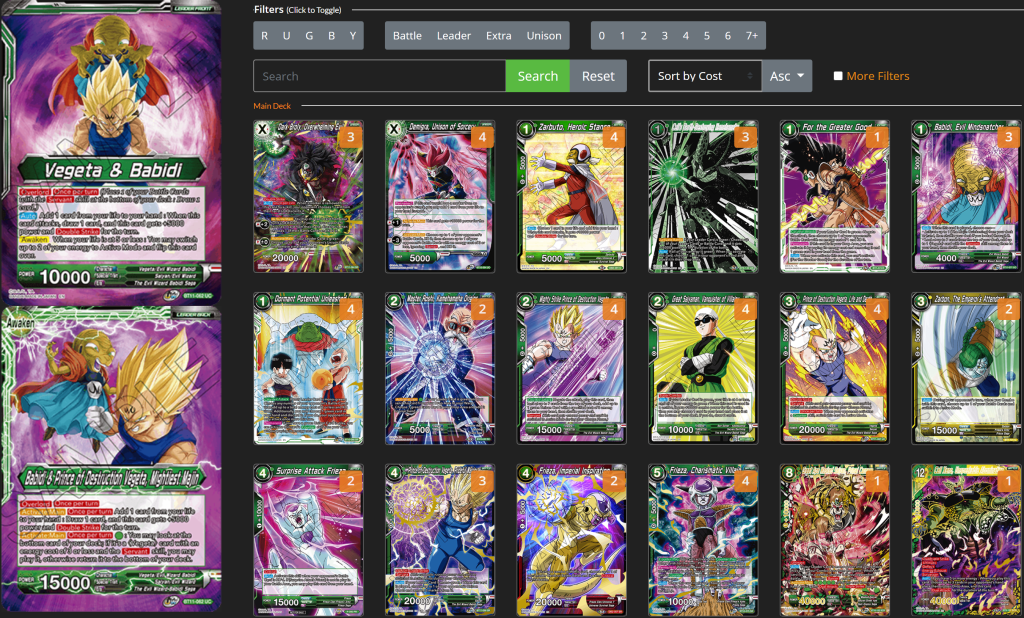Viewport: 1024px width, 618px height.
Task: Click the Vegeta & Babidi leader card
Action: (111, 150)
